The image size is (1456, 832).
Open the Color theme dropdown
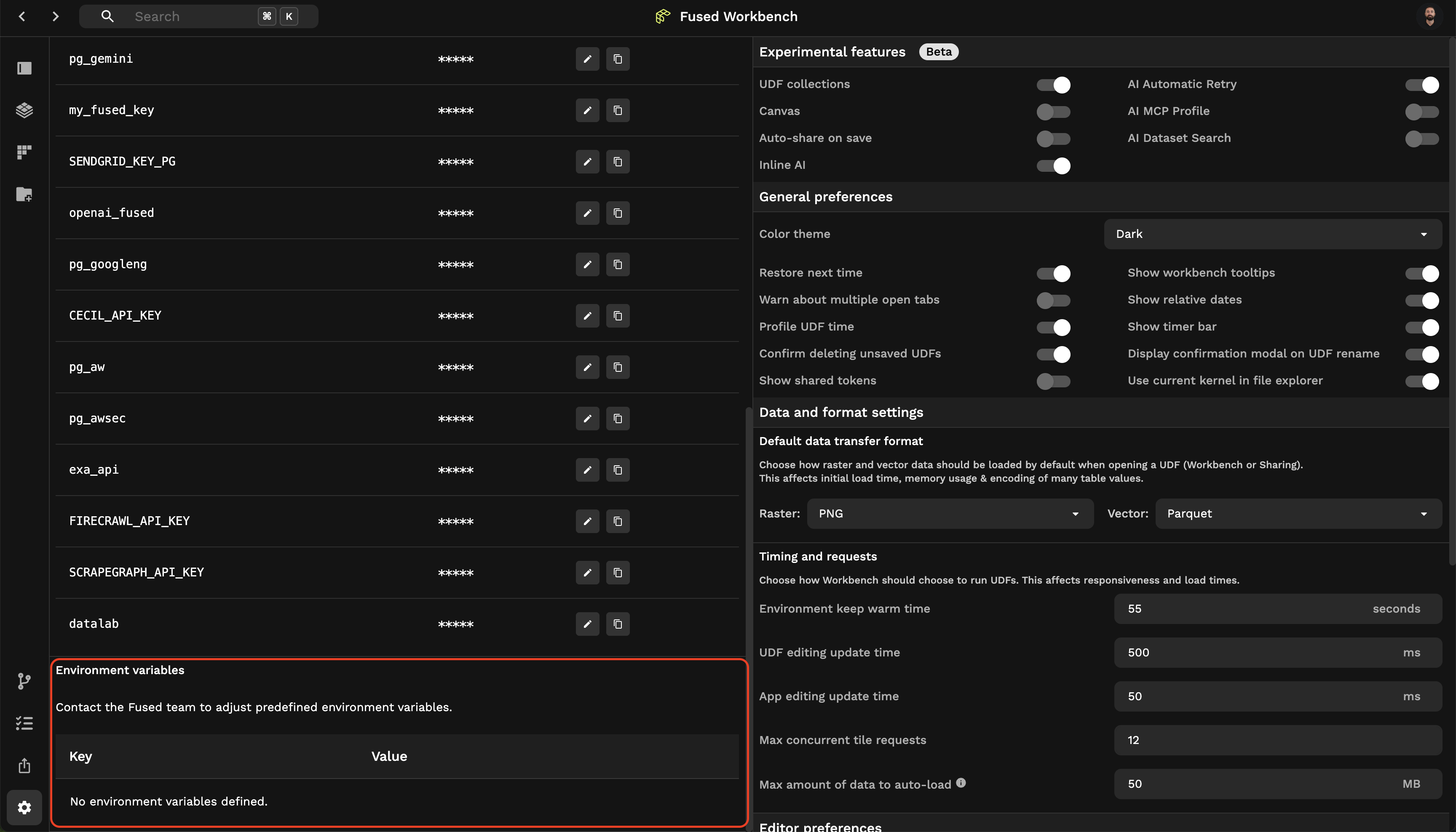pos(1272,234)
